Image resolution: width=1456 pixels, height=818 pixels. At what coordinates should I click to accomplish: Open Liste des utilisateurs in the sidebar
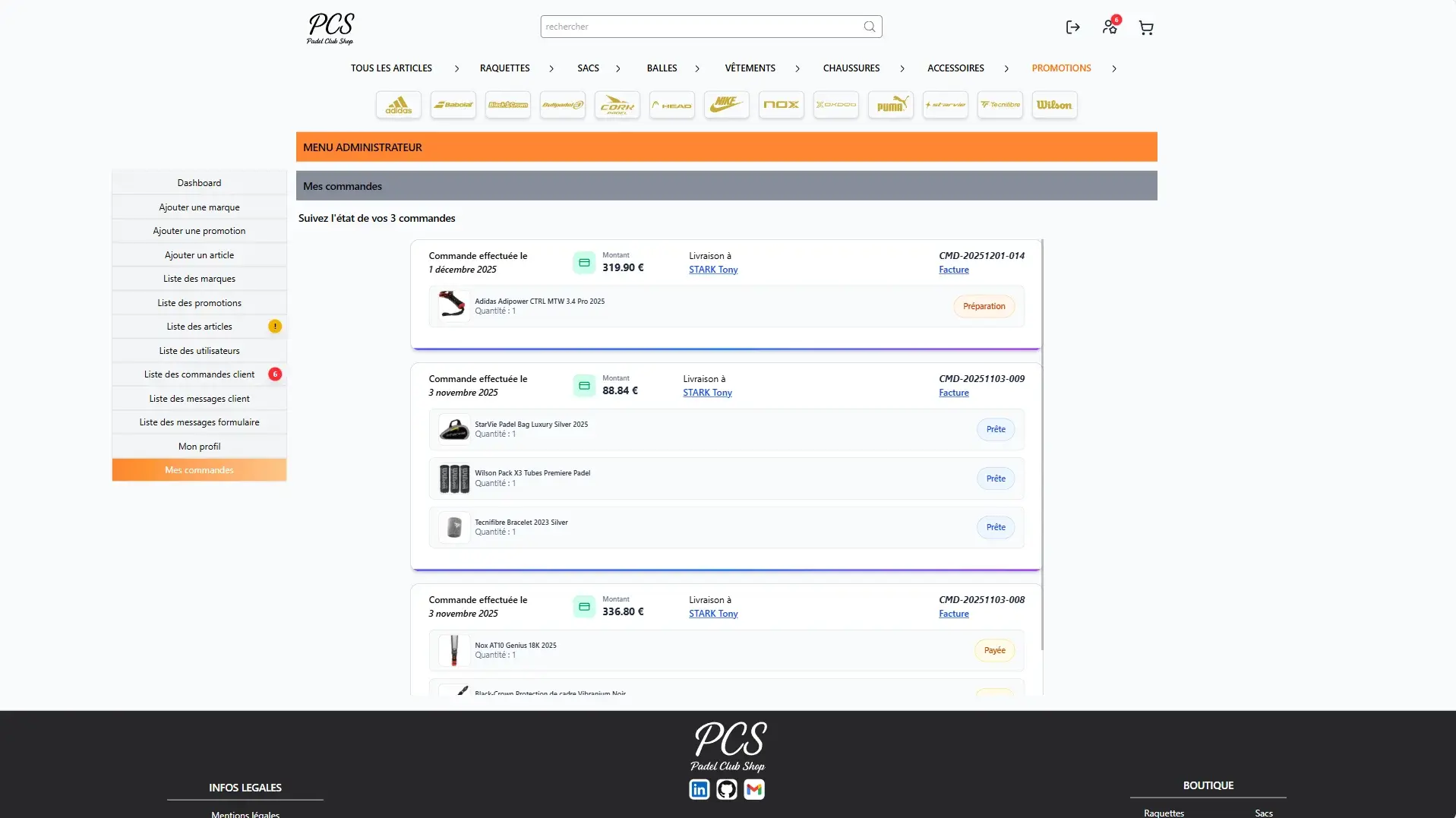pyautogui.click(x=199, y=351)
